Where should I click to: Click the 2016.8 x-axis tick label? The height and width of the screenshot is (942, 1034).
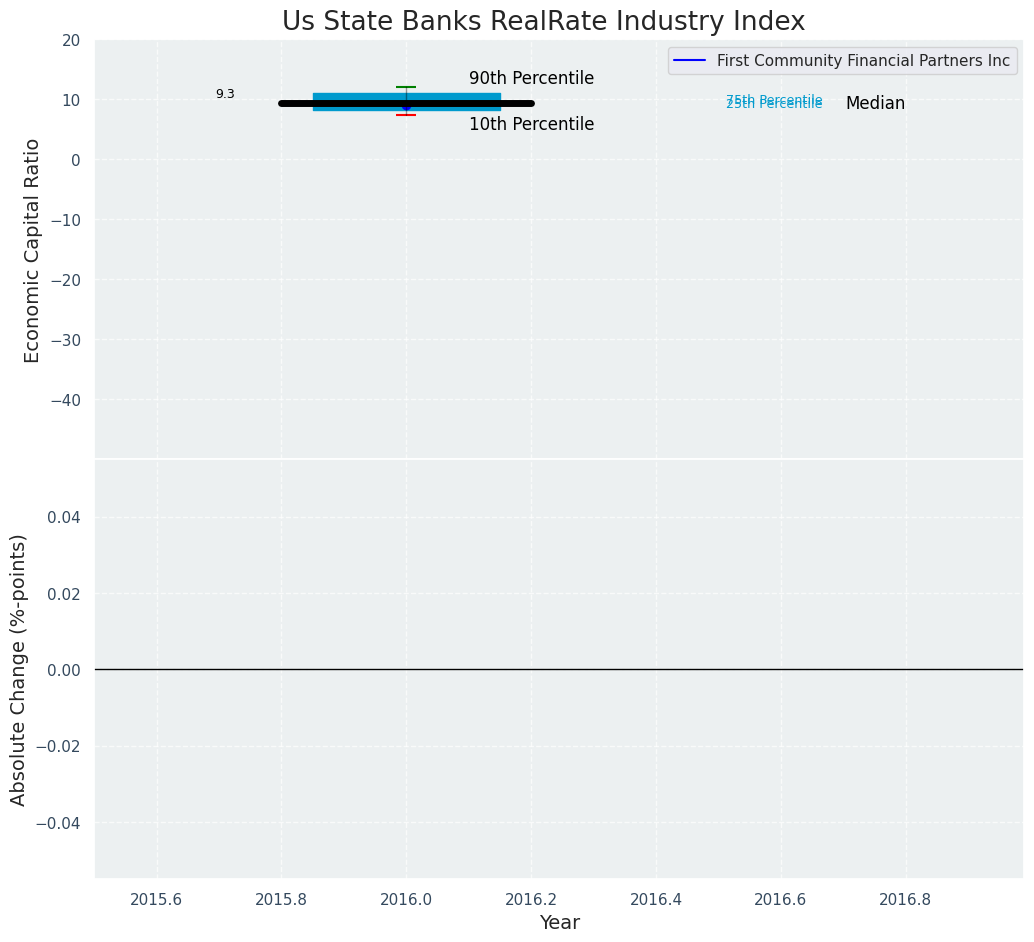pyautogui.click(x=905, y=899)
